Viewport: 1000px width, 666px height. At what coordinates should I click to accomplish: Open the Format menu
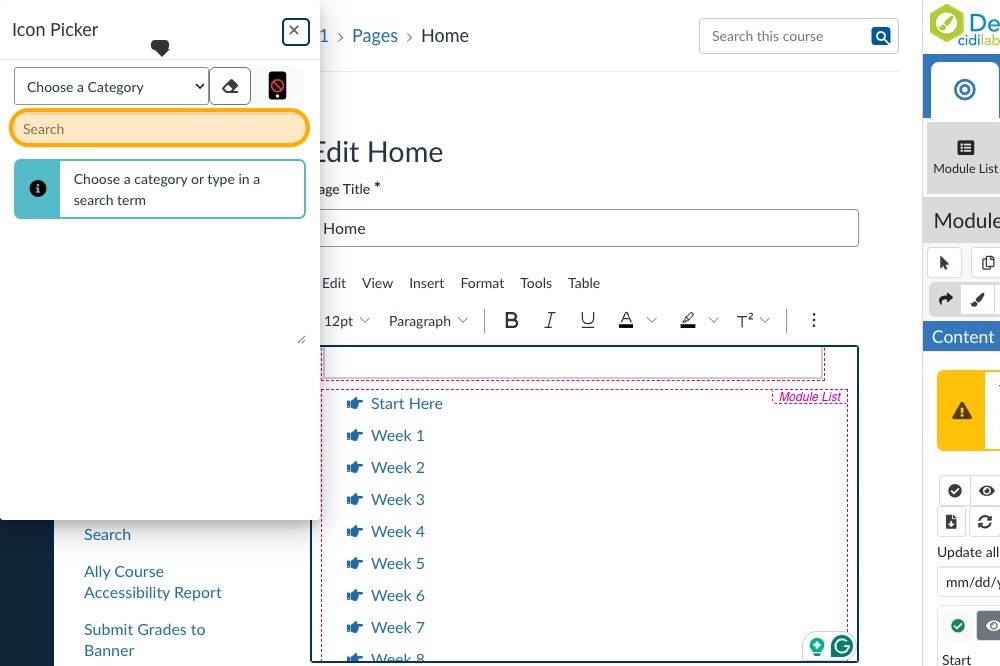[482, 283]
